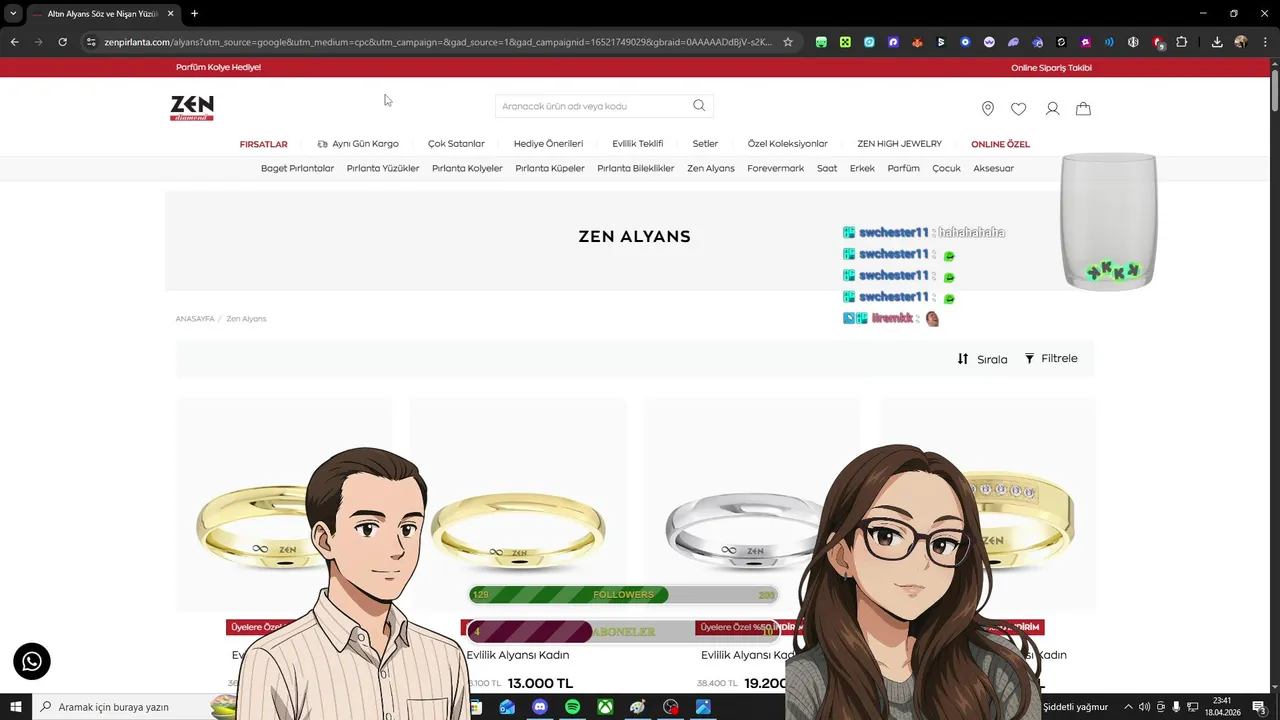Click the site information icon in the address bar
Image resolution: width=1280 pixels, height=720 pixels.
(91, 42)
